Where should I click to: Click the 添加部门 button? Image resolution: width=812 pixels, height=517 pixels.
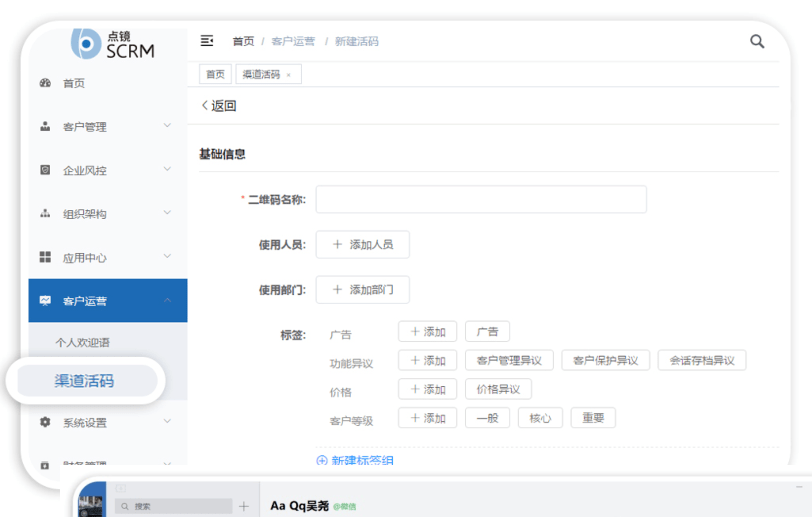[x=362, y=290]
